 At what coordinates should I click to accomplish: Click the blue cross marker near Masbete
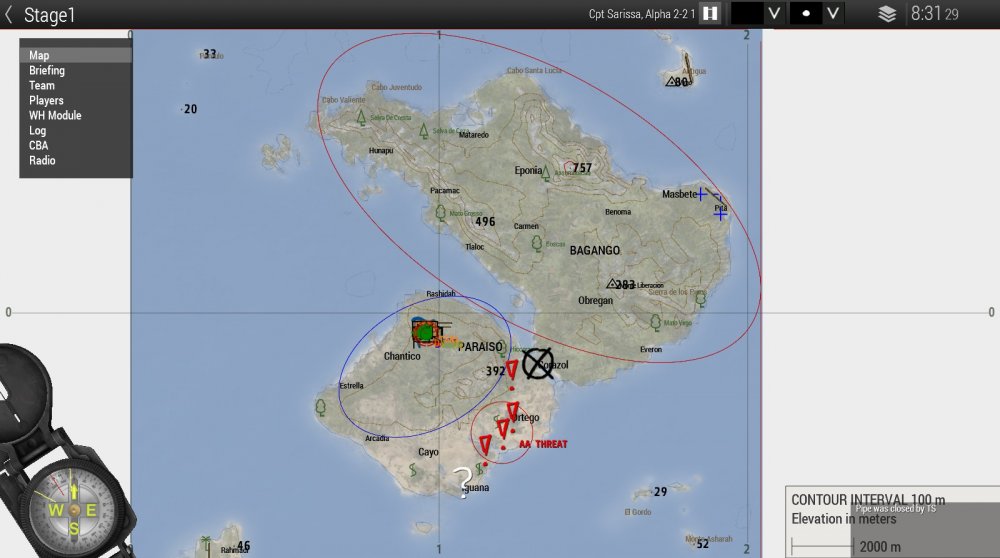coord(702,194)
